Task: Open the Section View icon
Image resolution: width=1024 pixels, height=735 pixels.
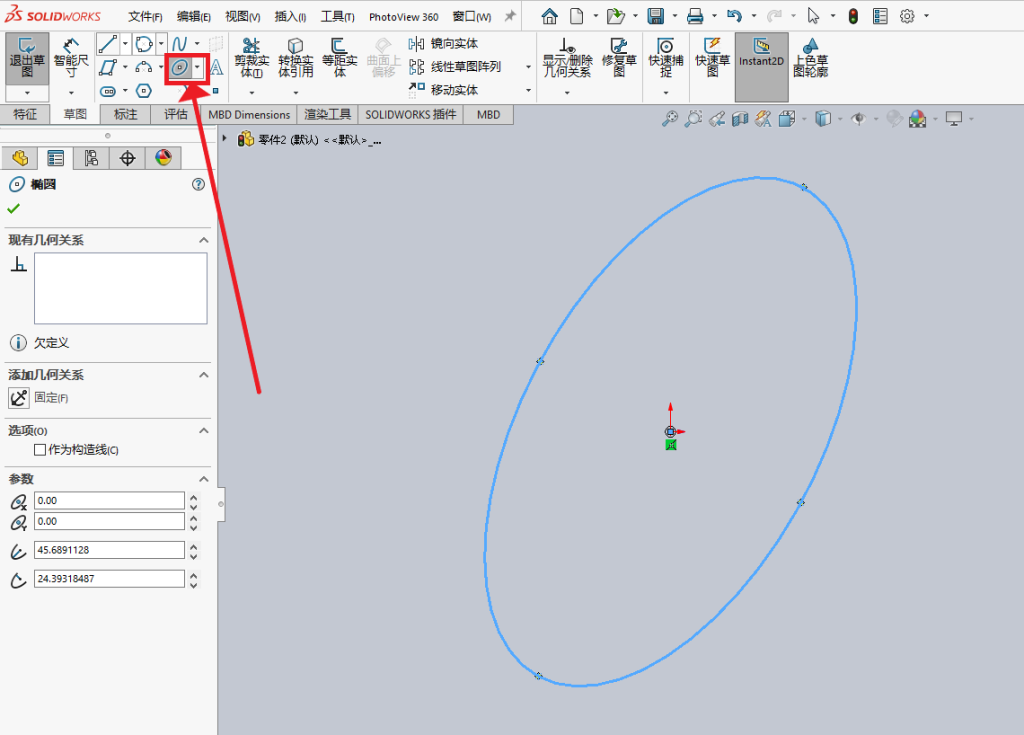Action: click(x=740, y=119)
